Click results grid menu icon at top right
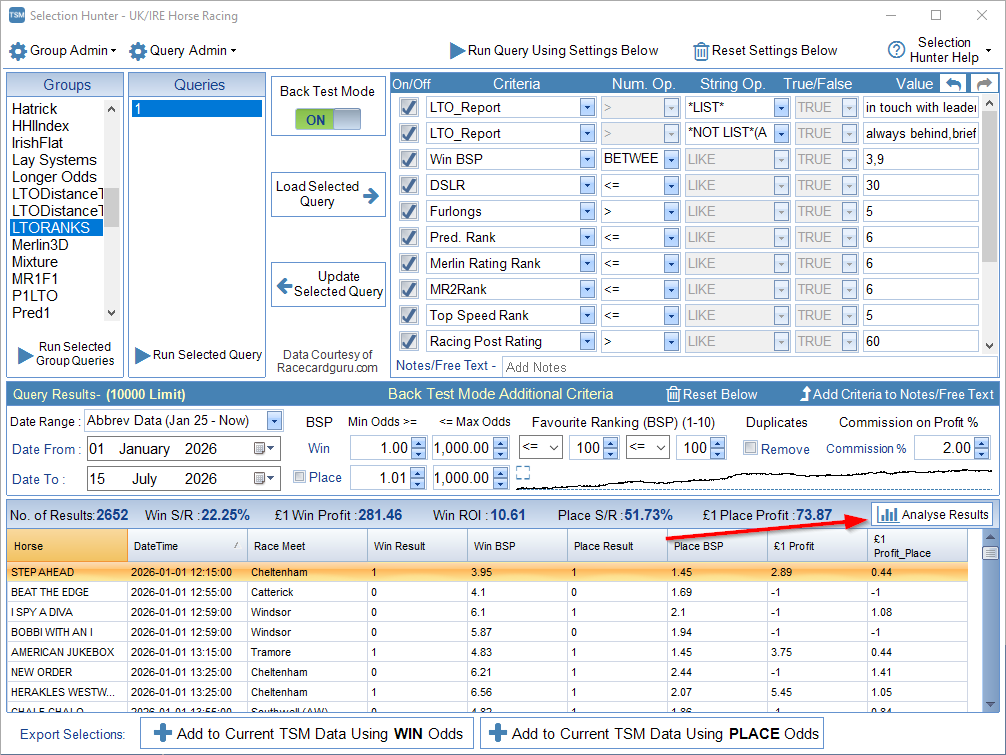Viewport: 1006px width, 755px height. click(990, 553)
